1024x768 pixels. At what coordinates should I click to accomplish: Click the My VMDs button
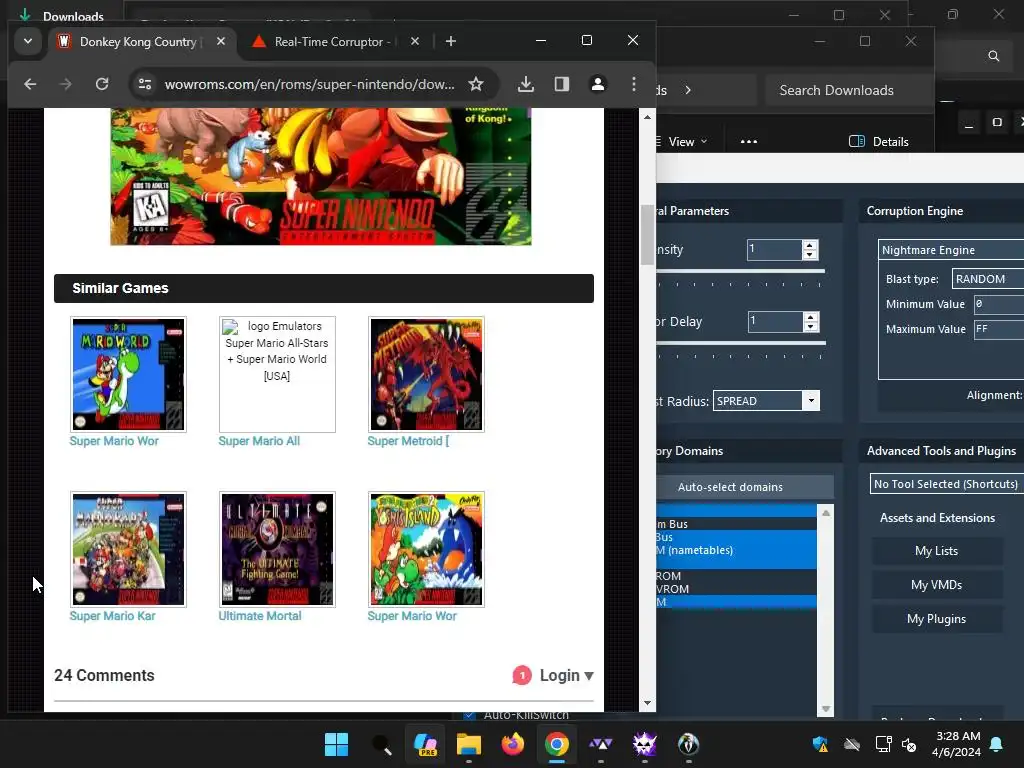[x=936, y=585]
